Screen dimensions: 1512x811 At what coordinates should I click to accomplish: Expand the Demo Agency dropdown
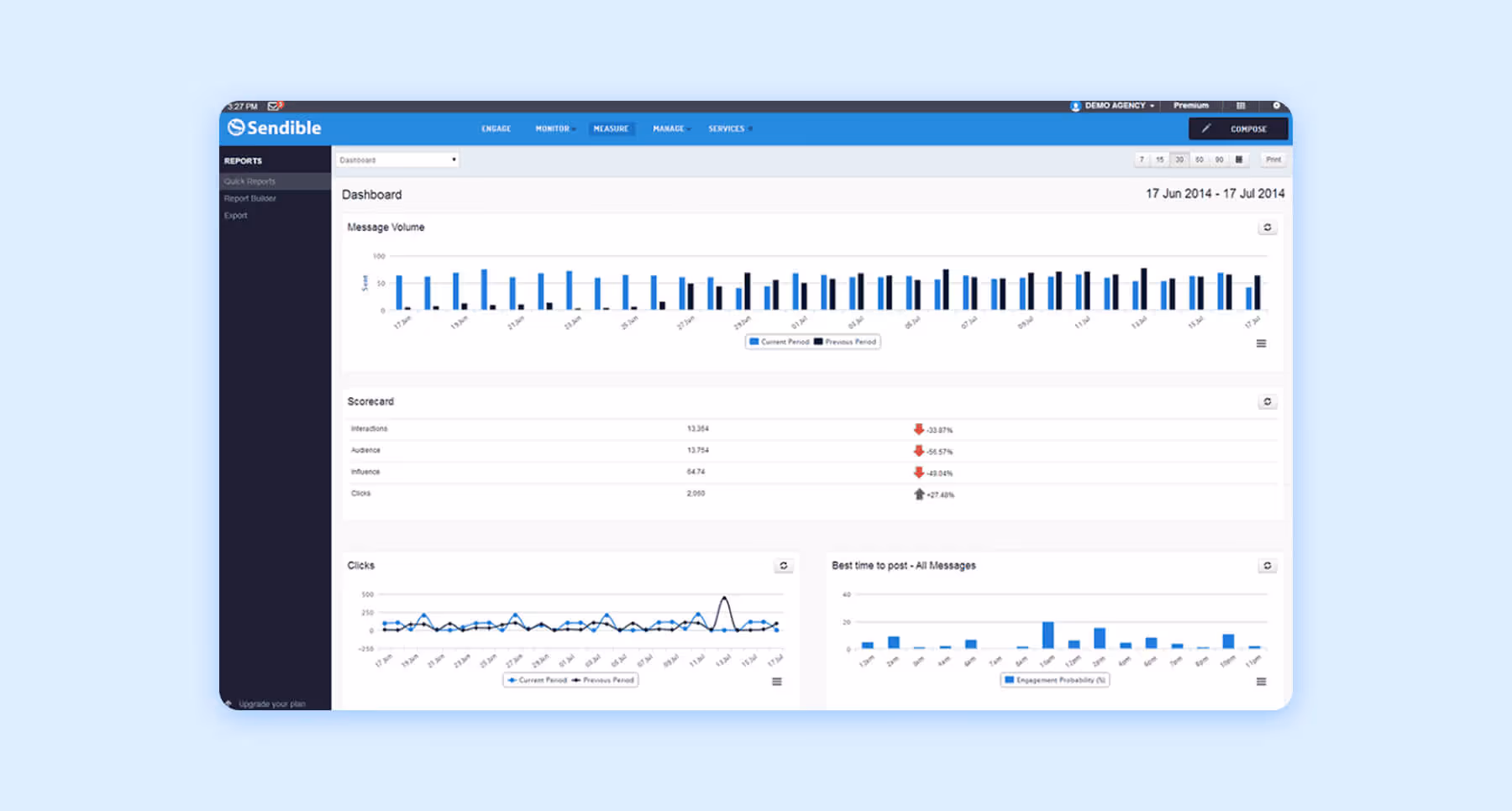[1113, 105]
